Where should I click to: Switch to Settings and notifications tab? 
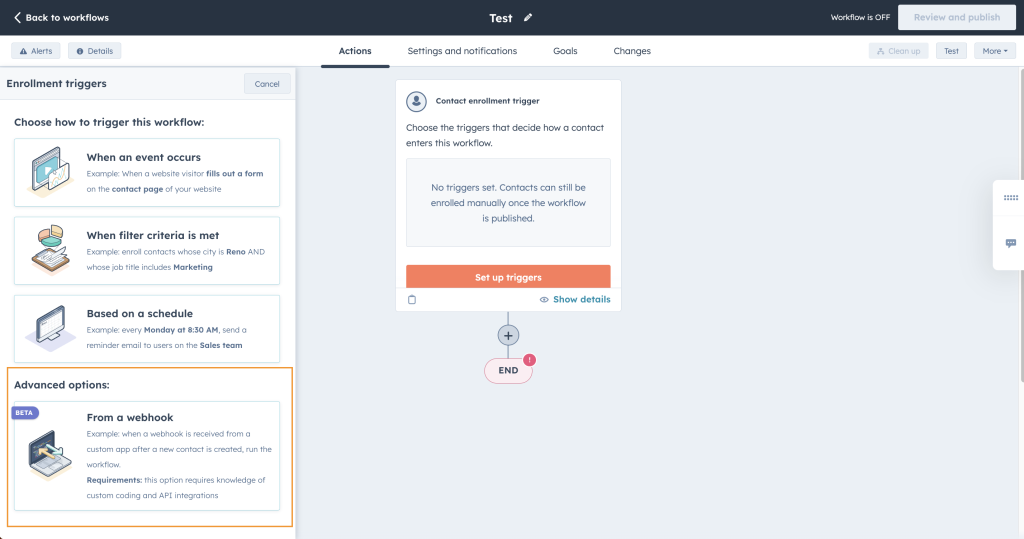click(x=462, y=51)
